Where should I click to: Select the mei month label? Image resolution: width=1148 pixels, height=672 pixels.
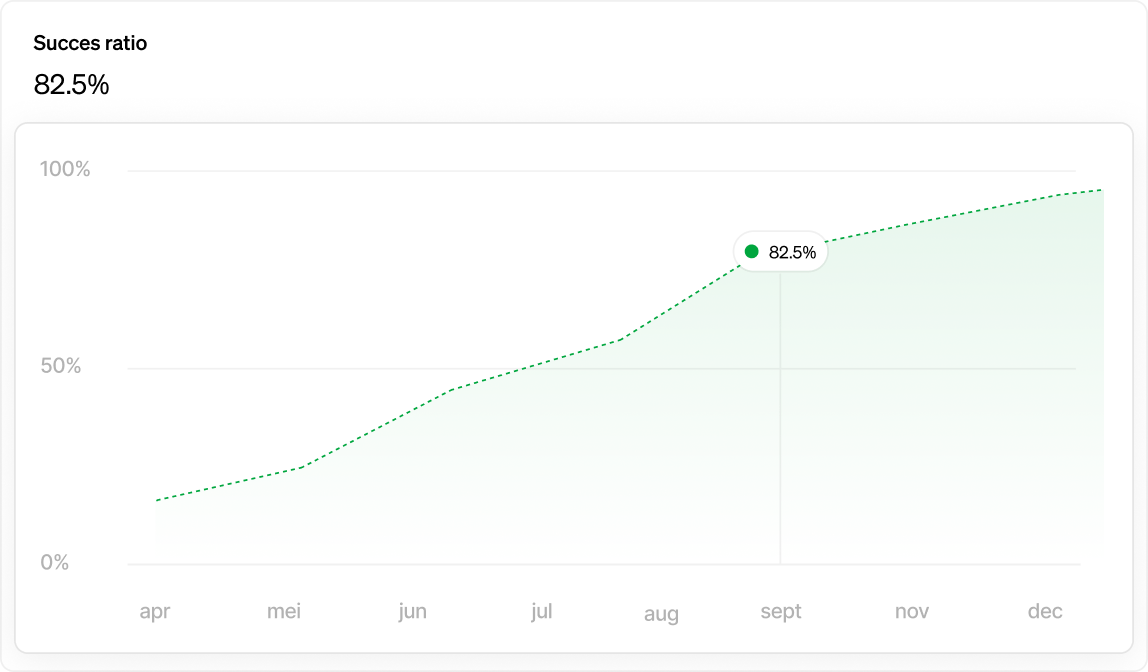284,611
